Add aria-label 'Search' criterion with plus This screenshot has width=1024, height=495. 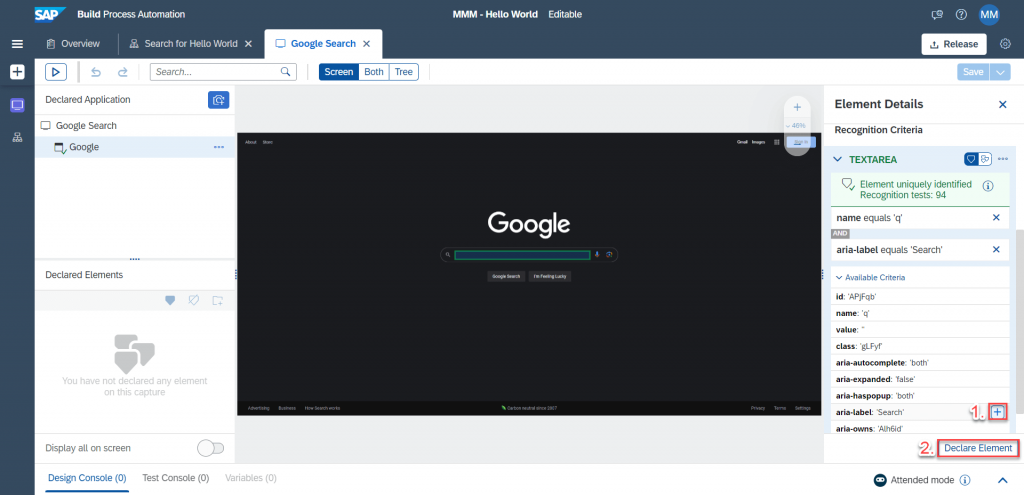pos(997,411)
